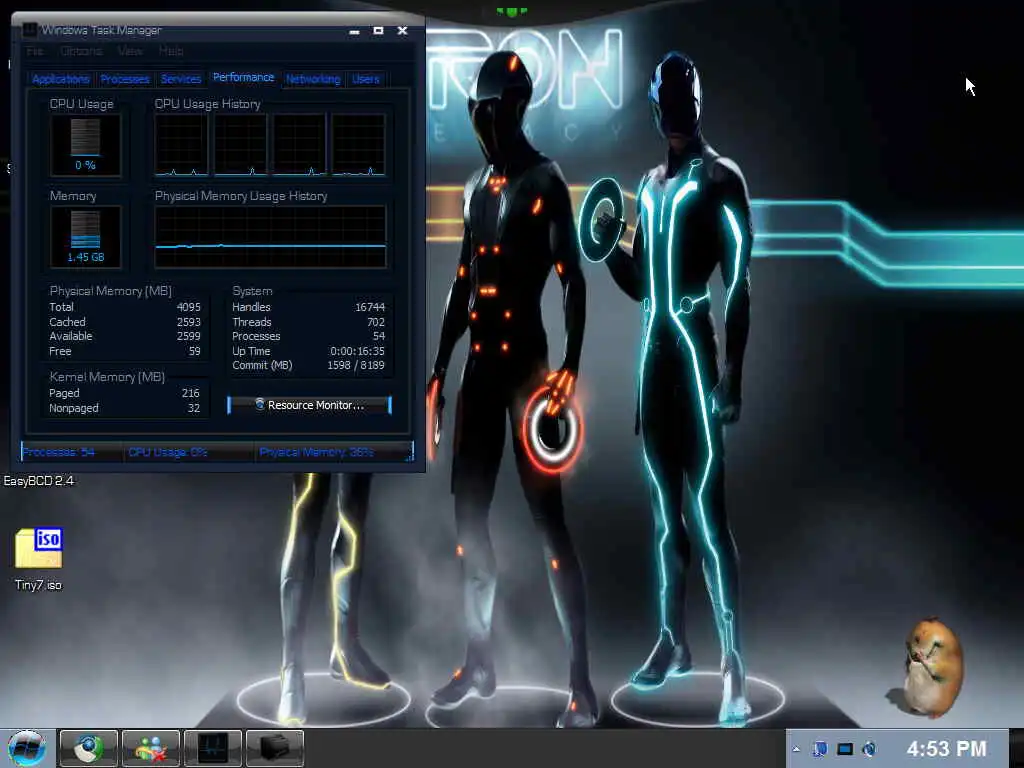The width and height of the screenshot is (1024, 768).
Task: Open the Windows Start orb
Action: coord(27,748)
